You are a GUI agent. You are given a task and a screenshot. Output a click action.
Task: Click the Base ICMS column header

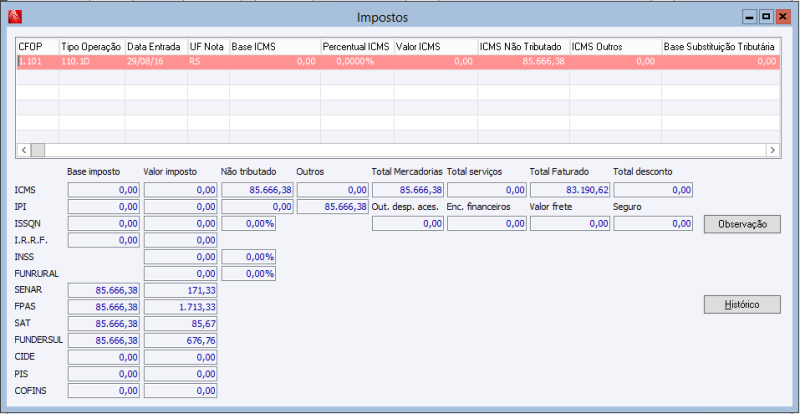(274, 46)
